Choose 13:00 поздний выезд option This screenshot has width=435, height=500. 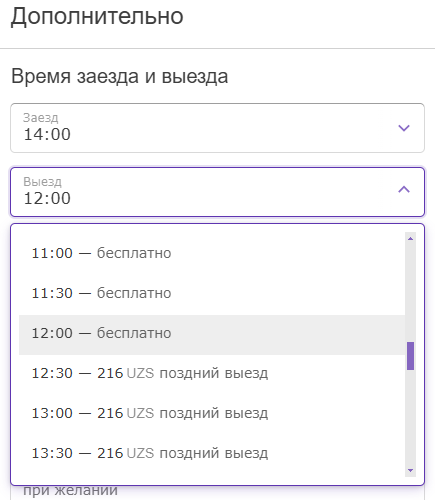pos(212,413)
